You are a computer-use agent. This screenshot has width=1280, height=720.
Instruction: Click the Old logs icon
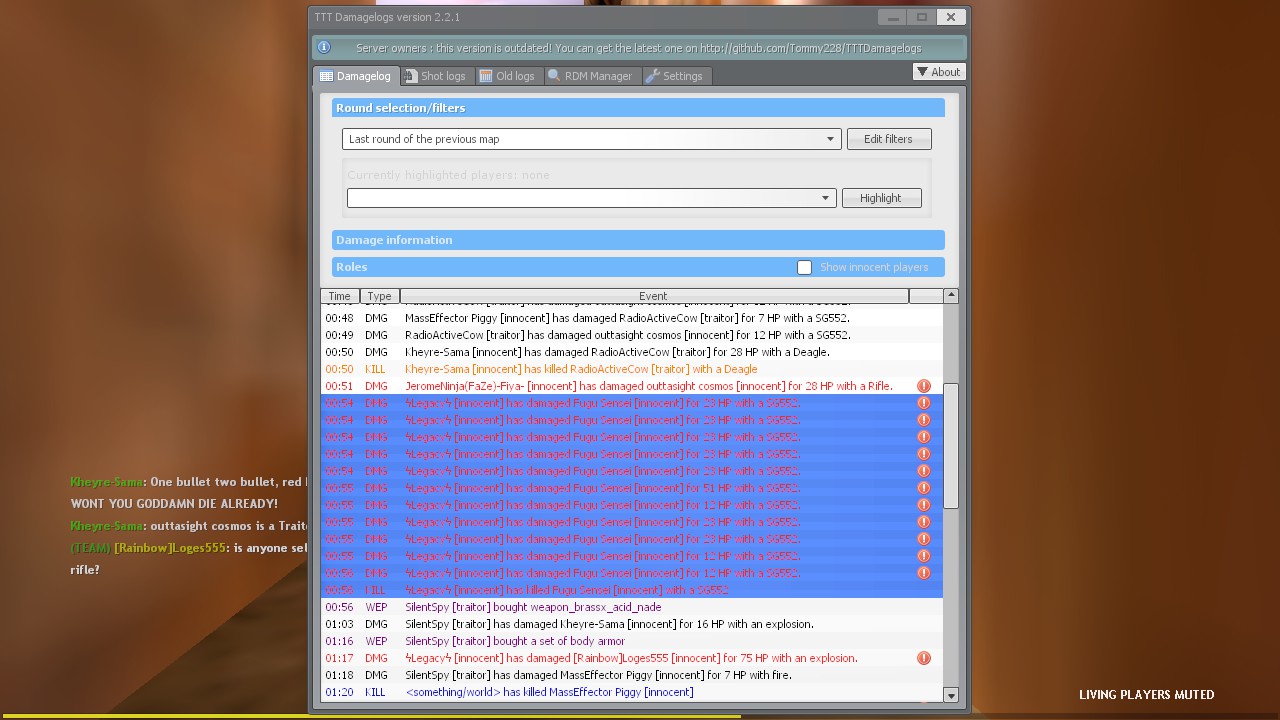click(486, 76)
